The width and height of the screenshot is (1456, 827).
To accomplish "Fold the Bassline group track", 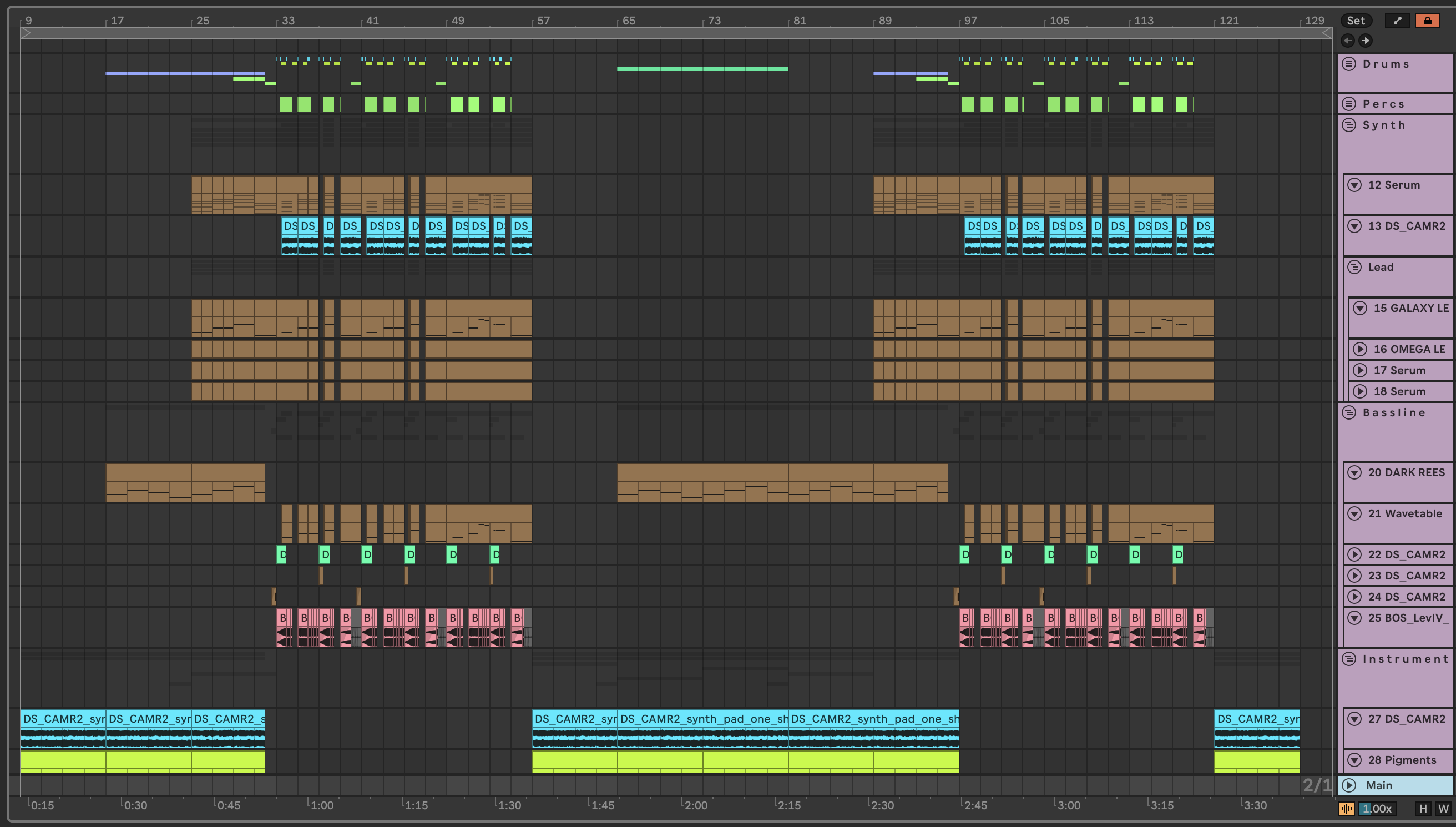I will coord(1349,412).
